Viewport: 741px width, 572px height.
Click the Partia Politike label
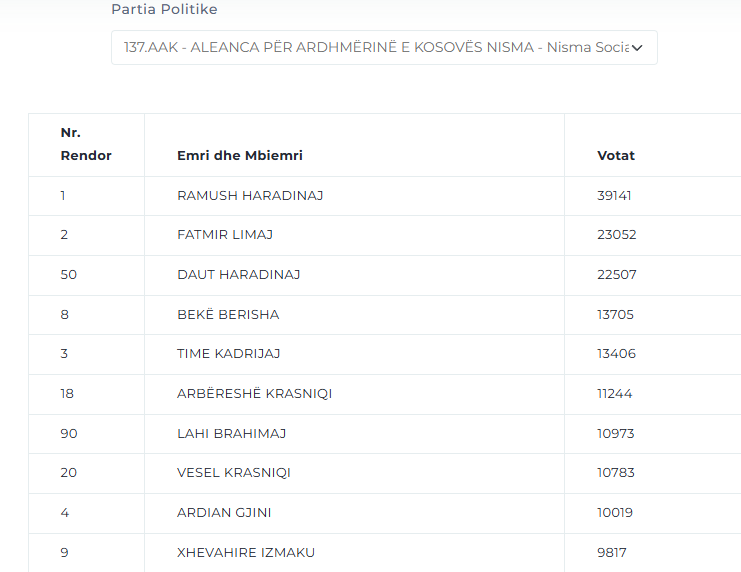click(x=164, y=9)
